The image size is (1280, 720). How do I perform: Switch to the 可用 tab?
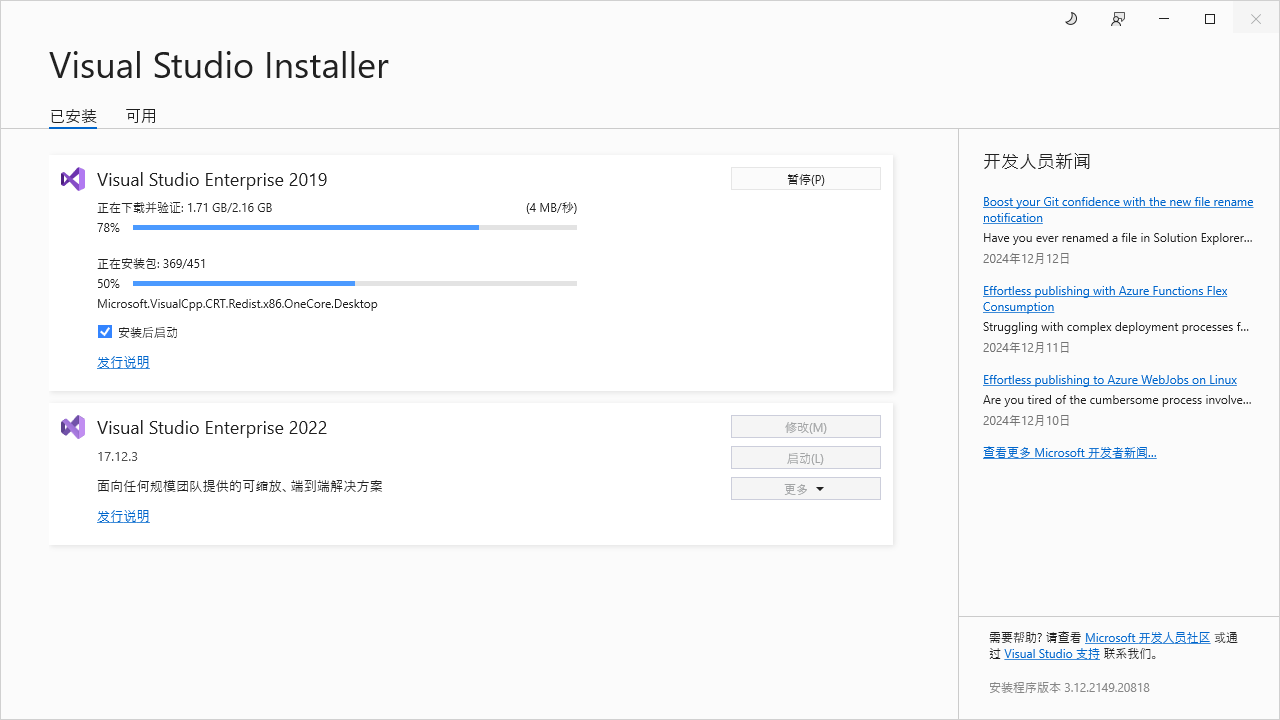[x=141, y=116]
